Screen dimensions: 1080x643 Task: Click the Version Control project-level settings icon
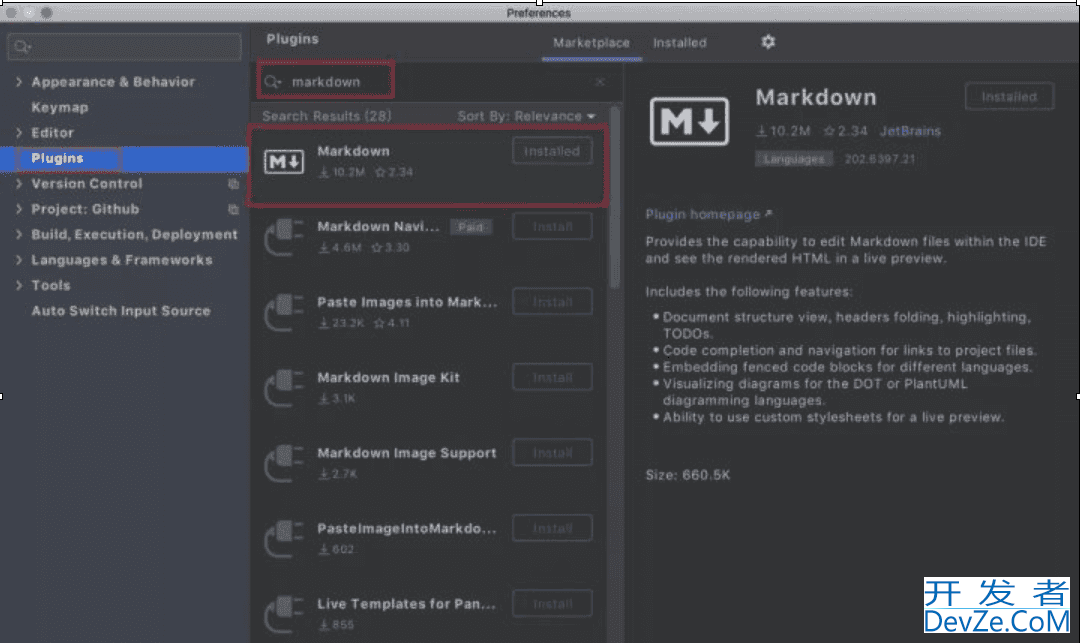coord(233,184)
